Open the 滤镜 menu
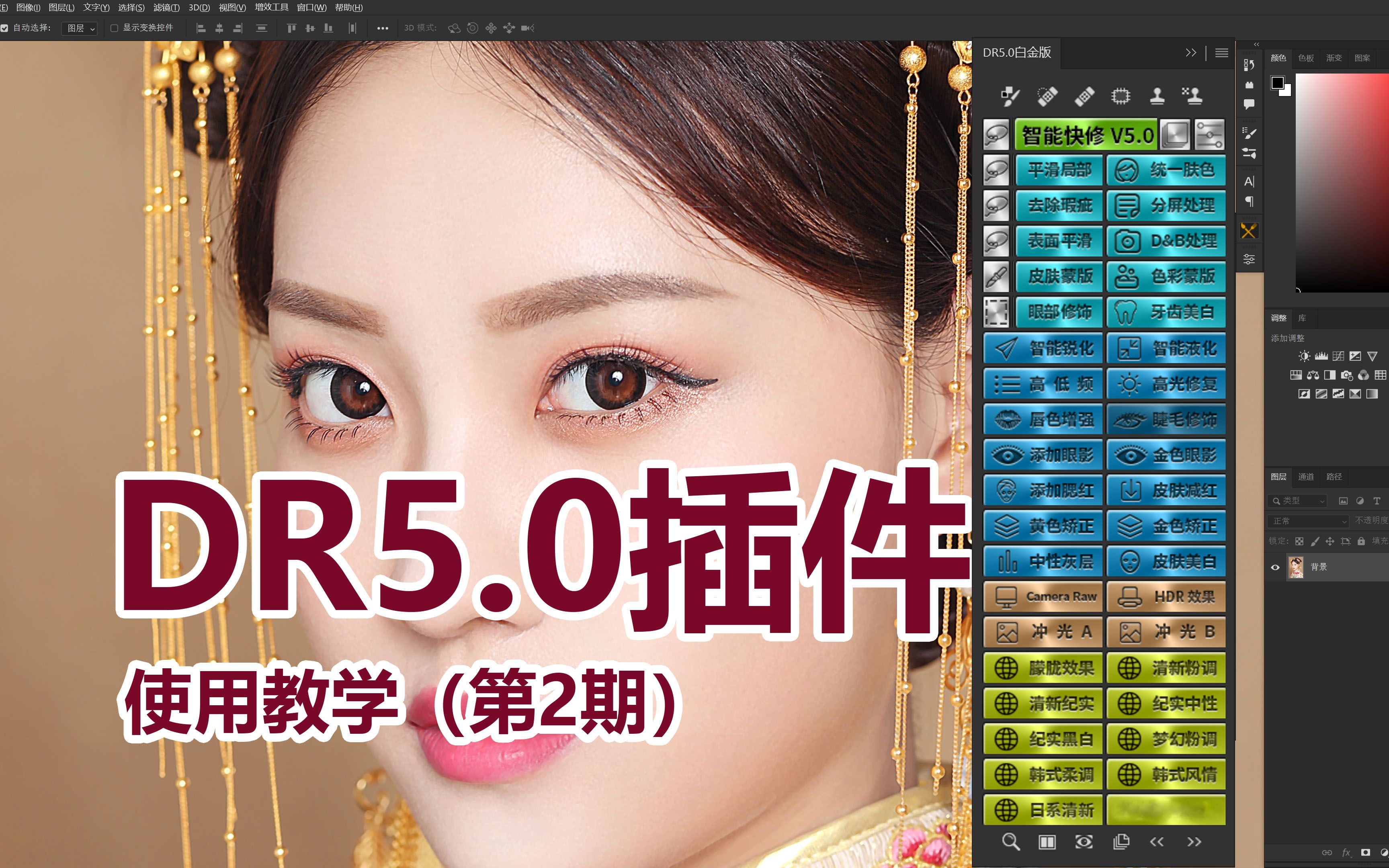 point(166,8)
